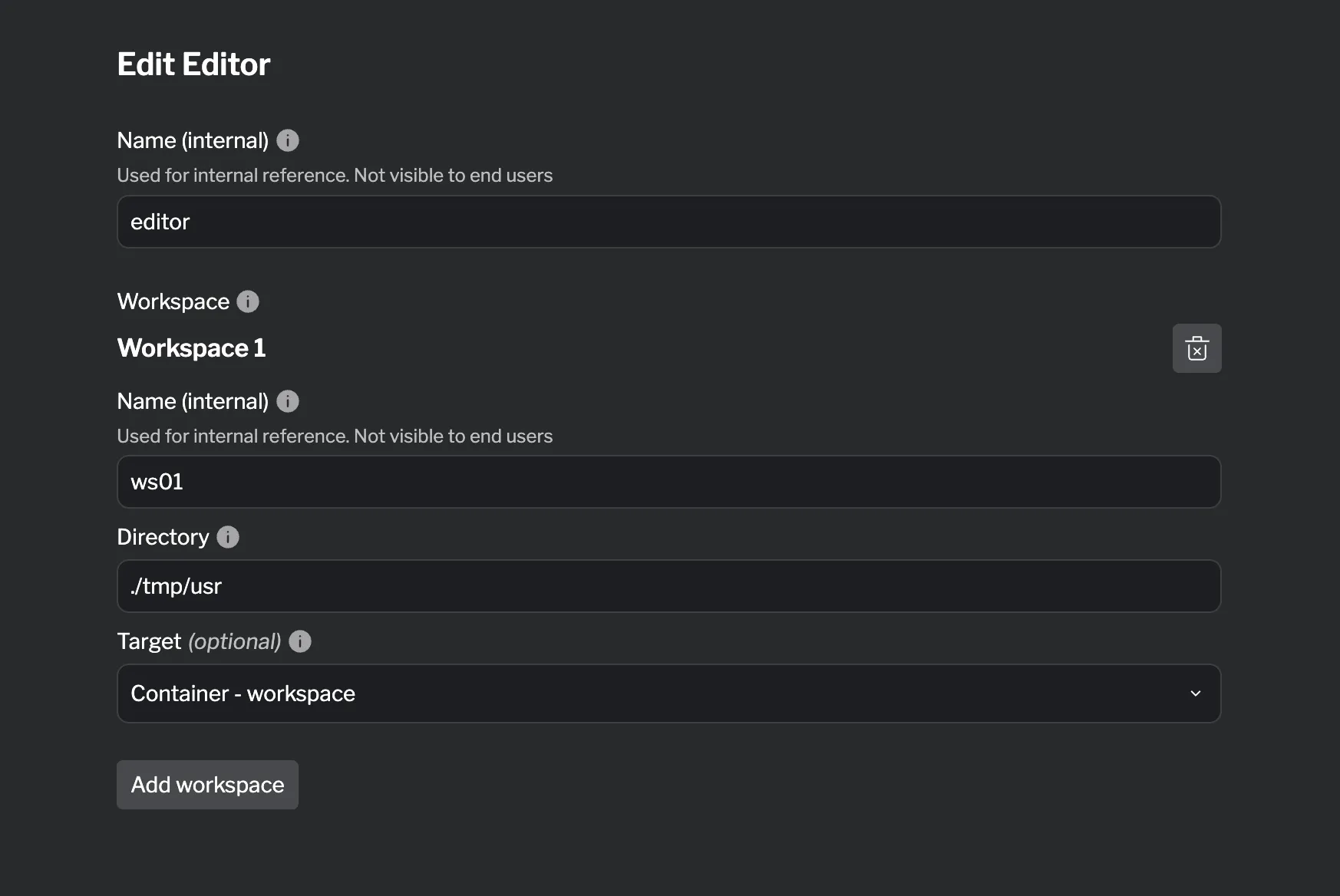Click the Target (optional) label text
Screen dimensions: 1340x896
point(198,641)
